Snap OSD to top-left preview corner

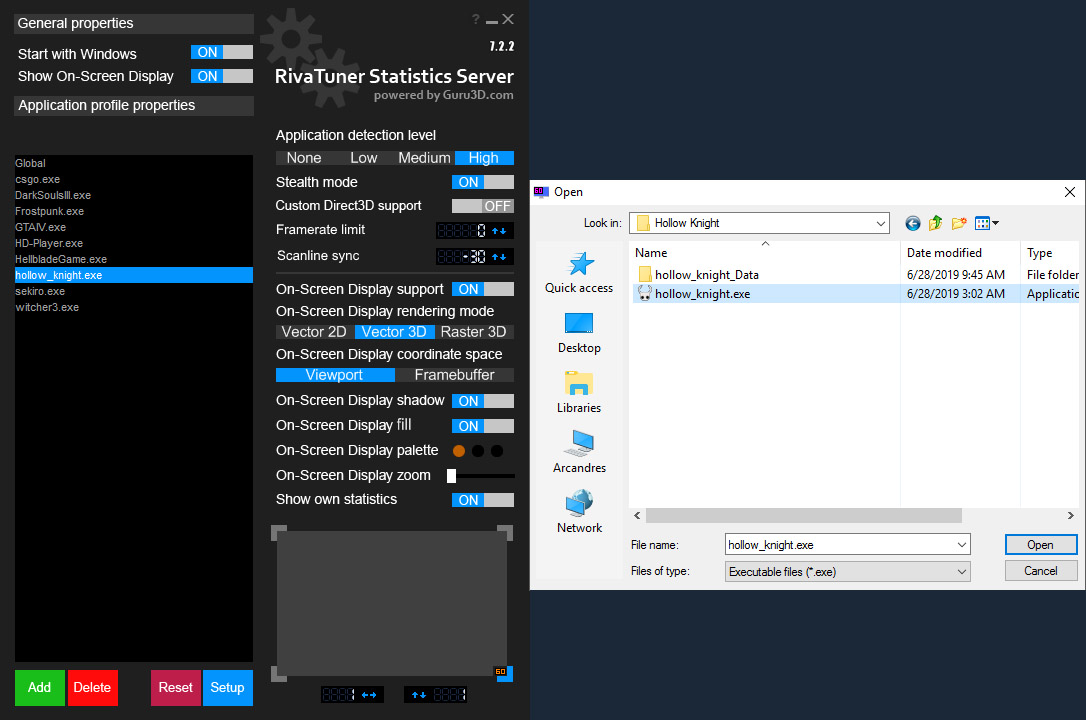279,532
